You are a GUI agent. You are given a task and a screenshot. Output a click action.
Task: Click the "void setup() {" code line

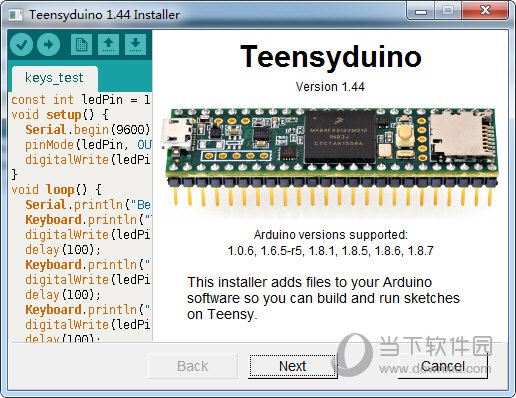point(60,115)
